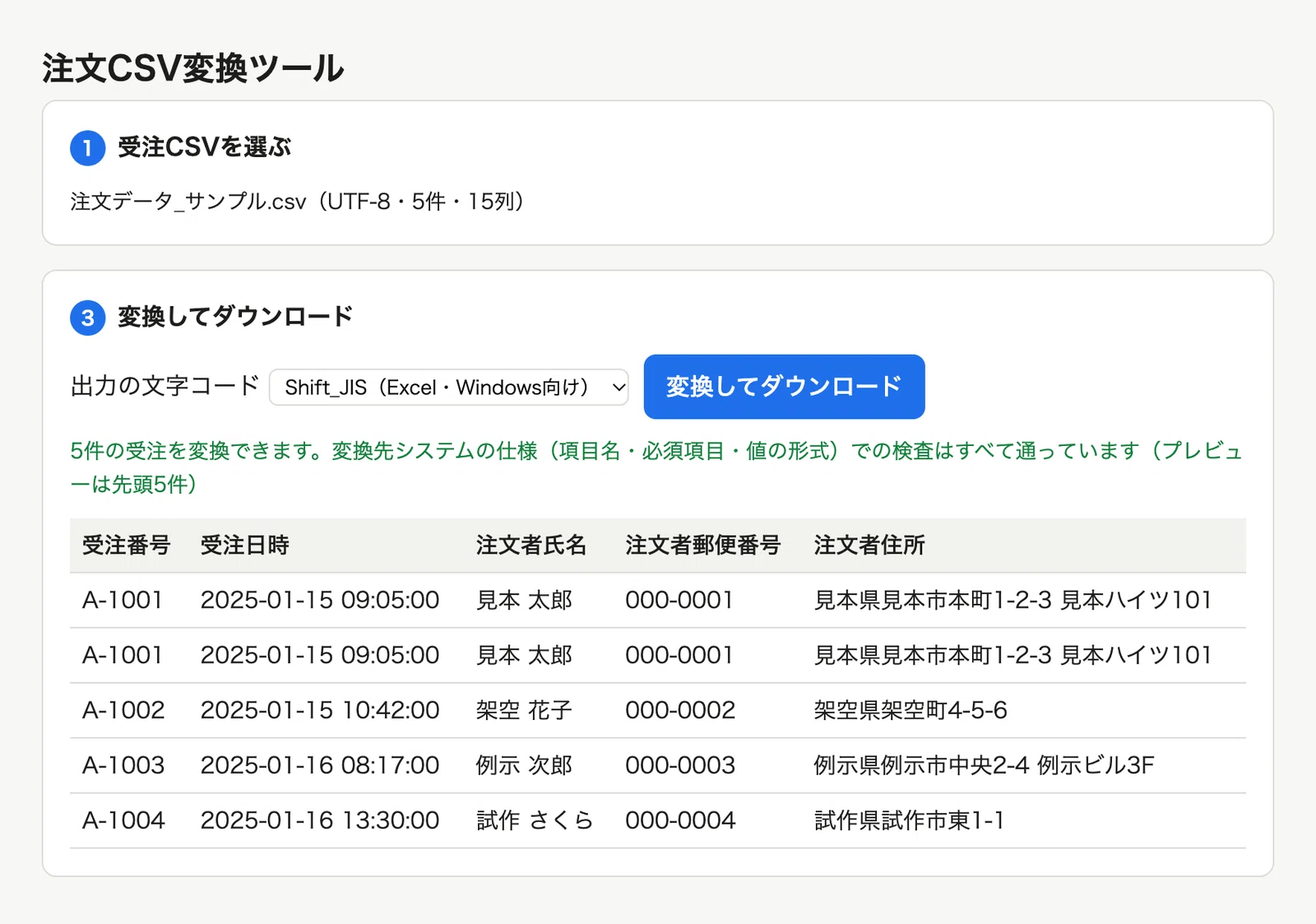Click the 受注日時 column header
1316x924 pixels.
coord(245,546)
